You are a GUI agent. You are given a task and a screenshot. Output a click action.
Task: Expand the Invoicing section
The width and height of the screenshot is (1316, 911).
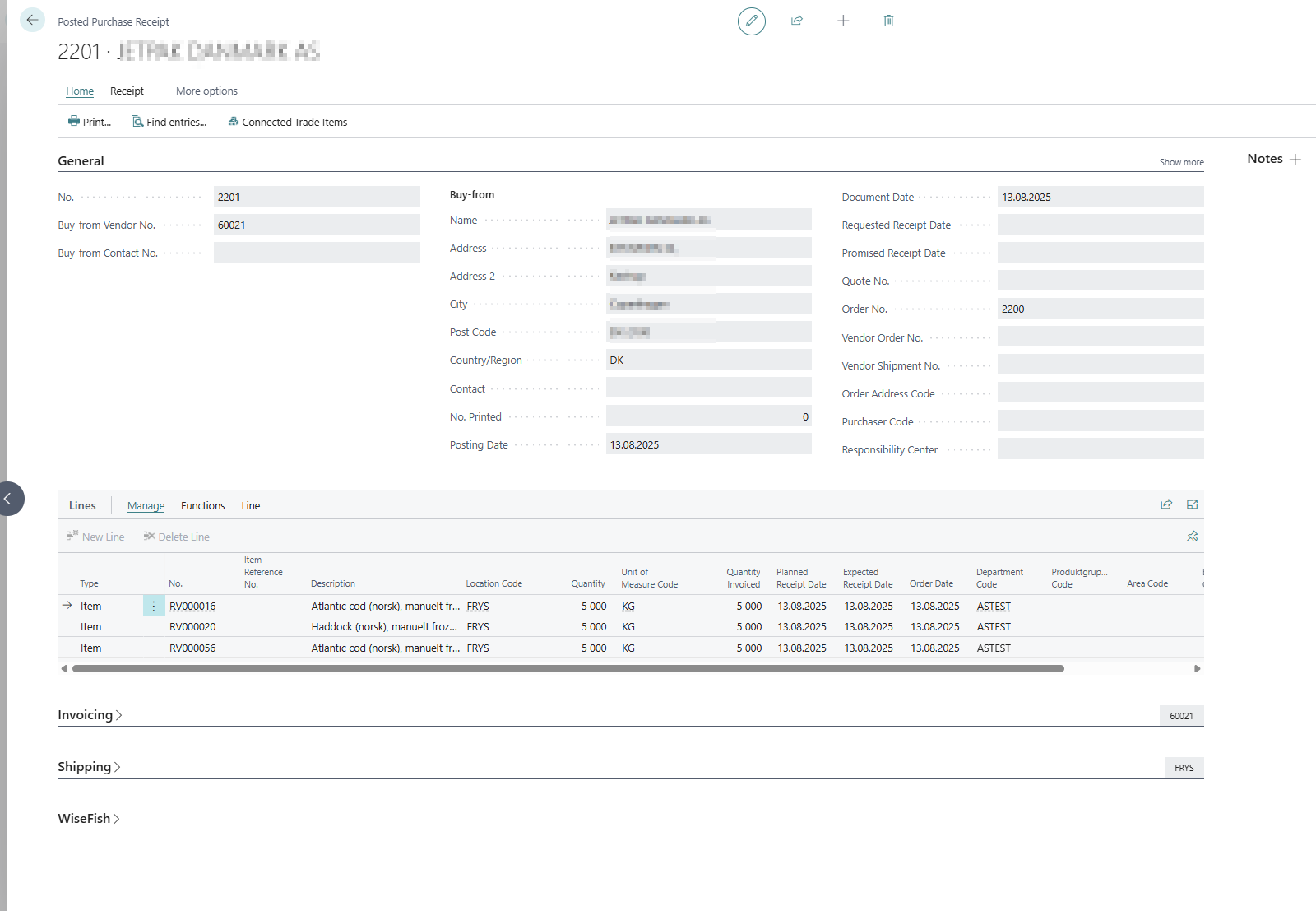point(89,715)
